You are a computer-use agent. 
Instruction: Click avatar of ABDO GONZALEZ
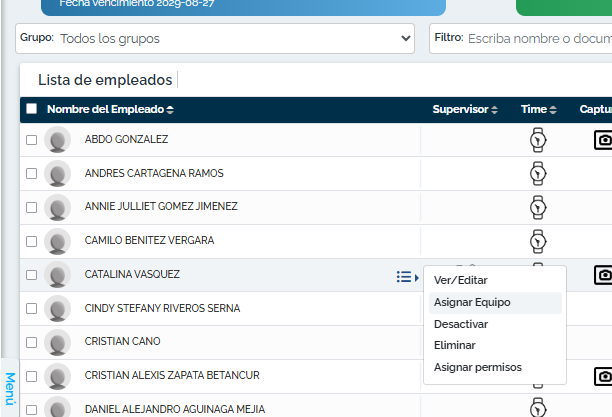[57, 139]
